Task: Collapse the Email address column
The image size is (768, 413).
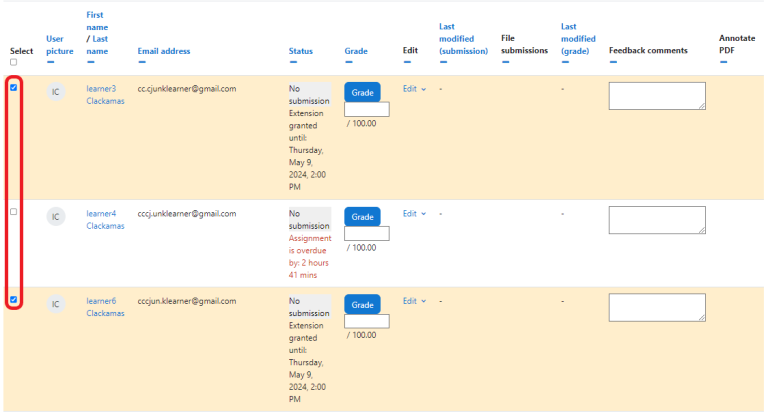Action: pos(142,62)
